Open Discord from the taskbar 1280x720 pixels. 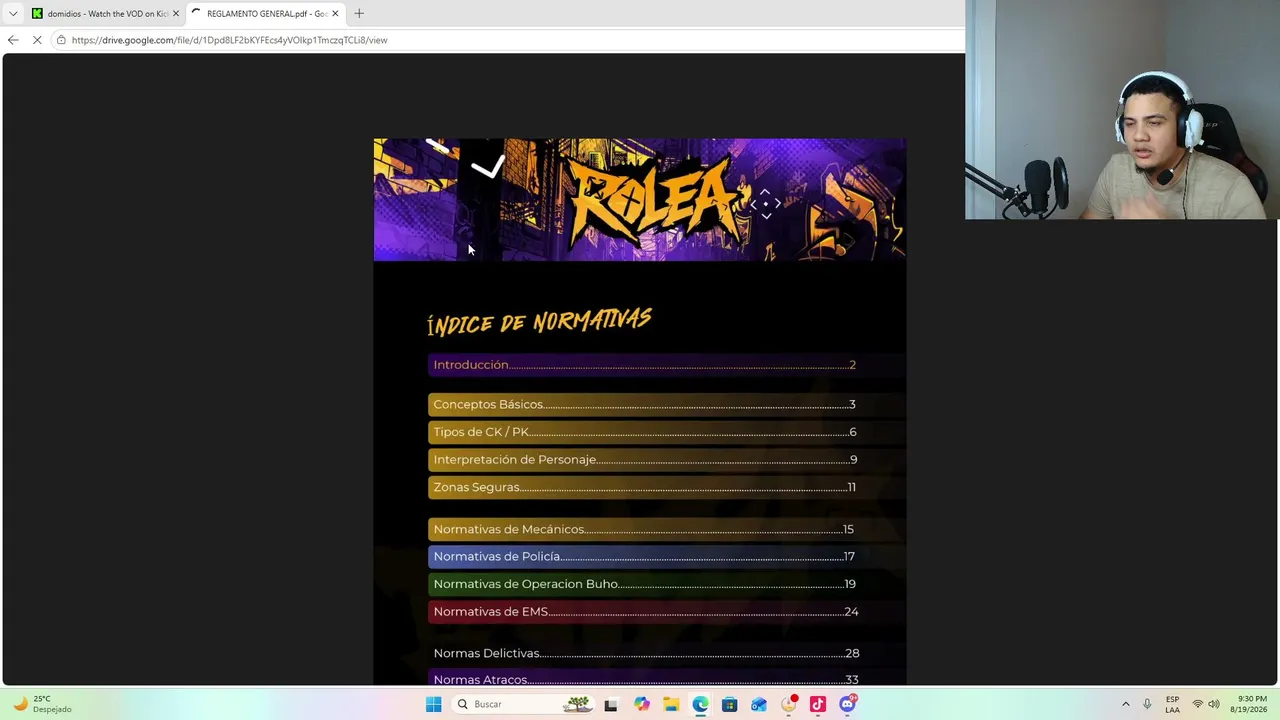pos(848,704)
